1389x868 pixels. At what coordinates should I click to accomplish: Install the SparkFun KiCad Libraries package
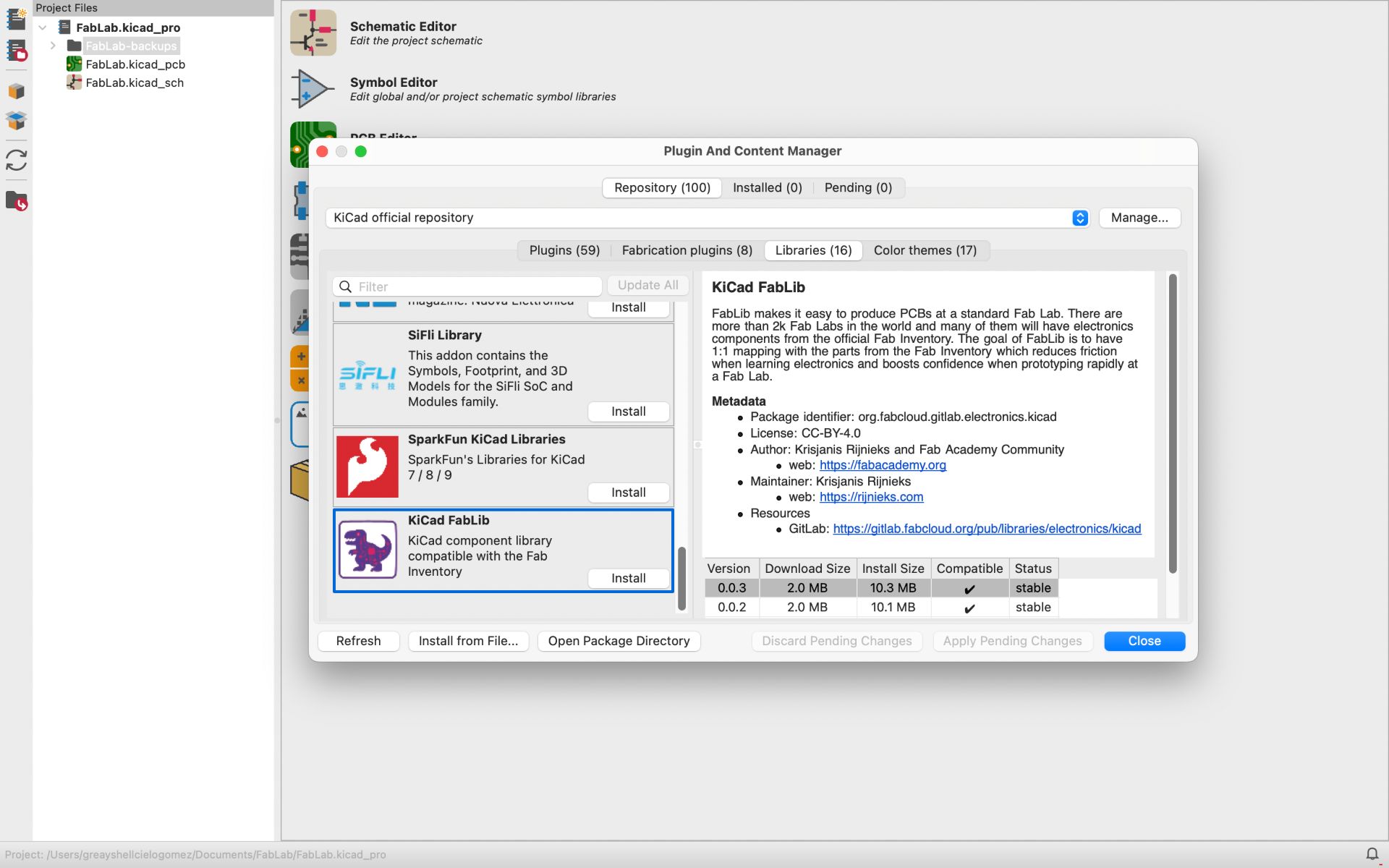point(628,493)
